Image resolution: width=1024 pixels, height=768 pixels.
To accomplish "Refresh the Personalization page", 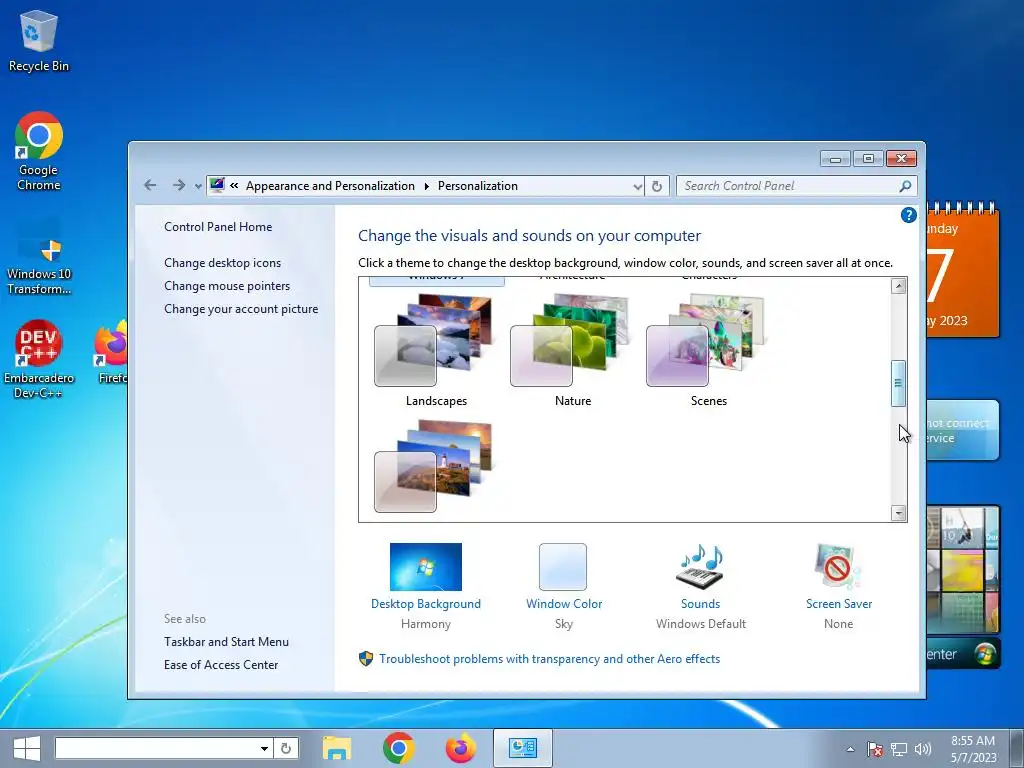I will [x=657, y=186].
